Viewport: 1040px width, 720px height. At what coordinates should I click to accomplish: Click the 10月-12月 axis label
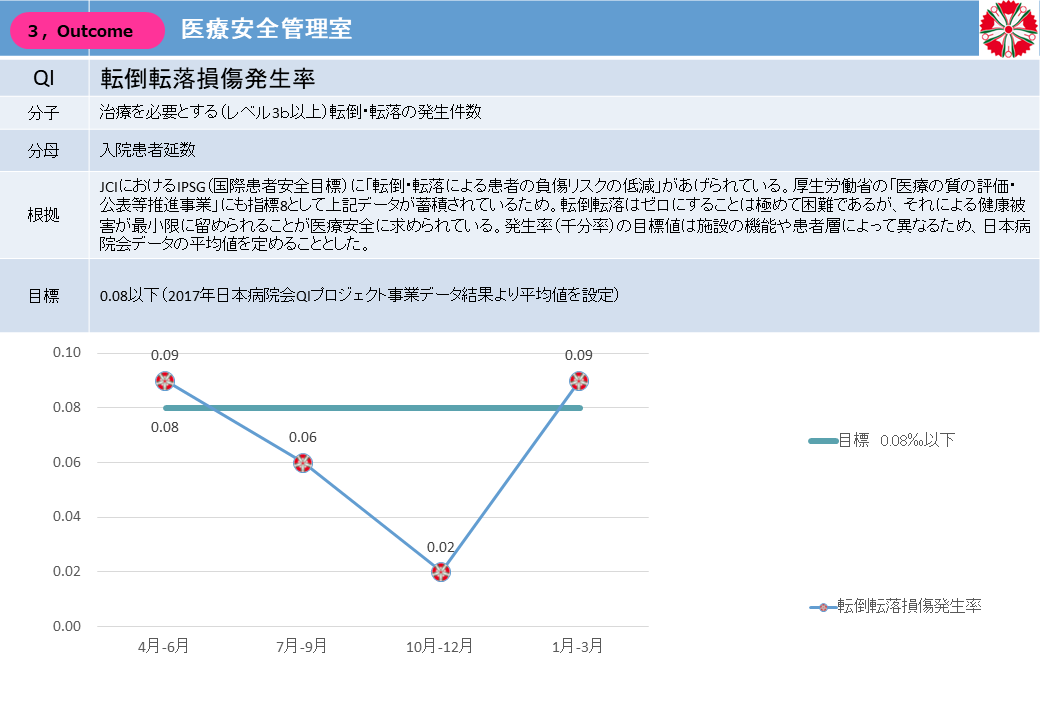point(441,646)
